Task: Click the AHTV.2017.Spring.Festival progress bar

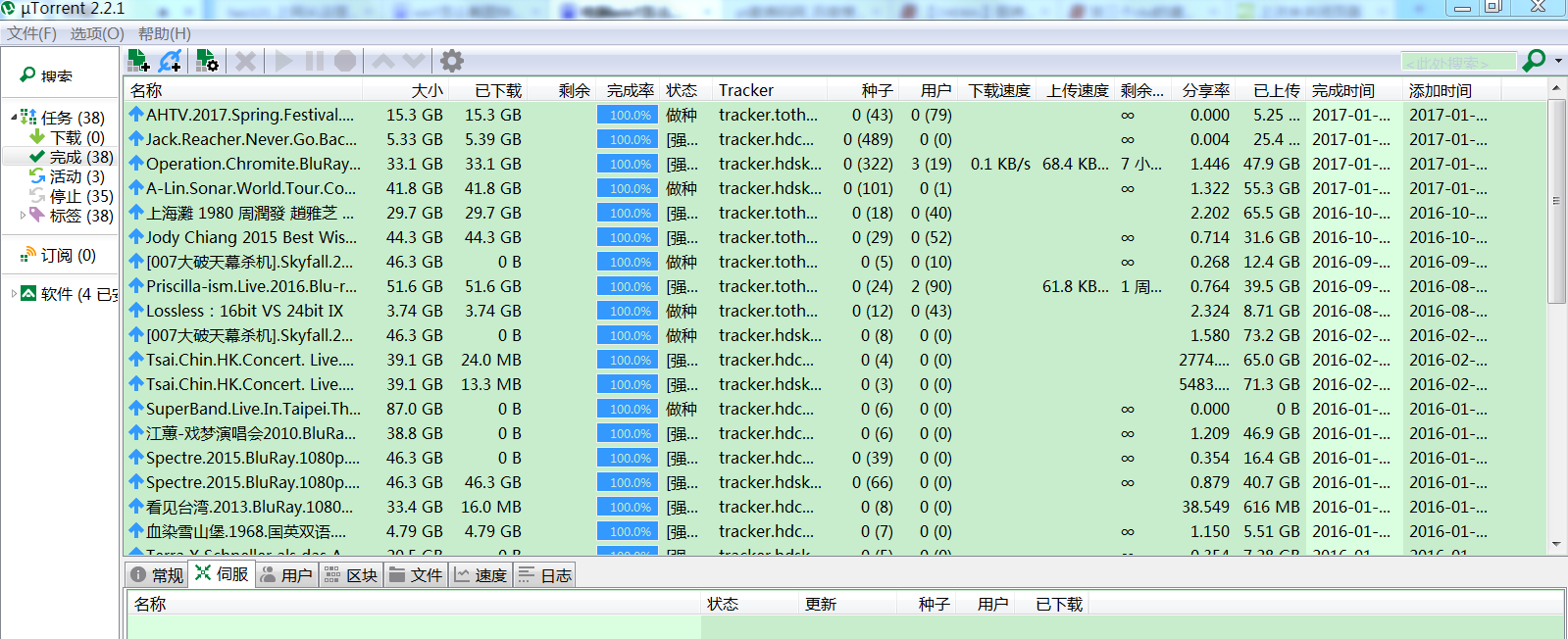Action: [x=628, y=115]
